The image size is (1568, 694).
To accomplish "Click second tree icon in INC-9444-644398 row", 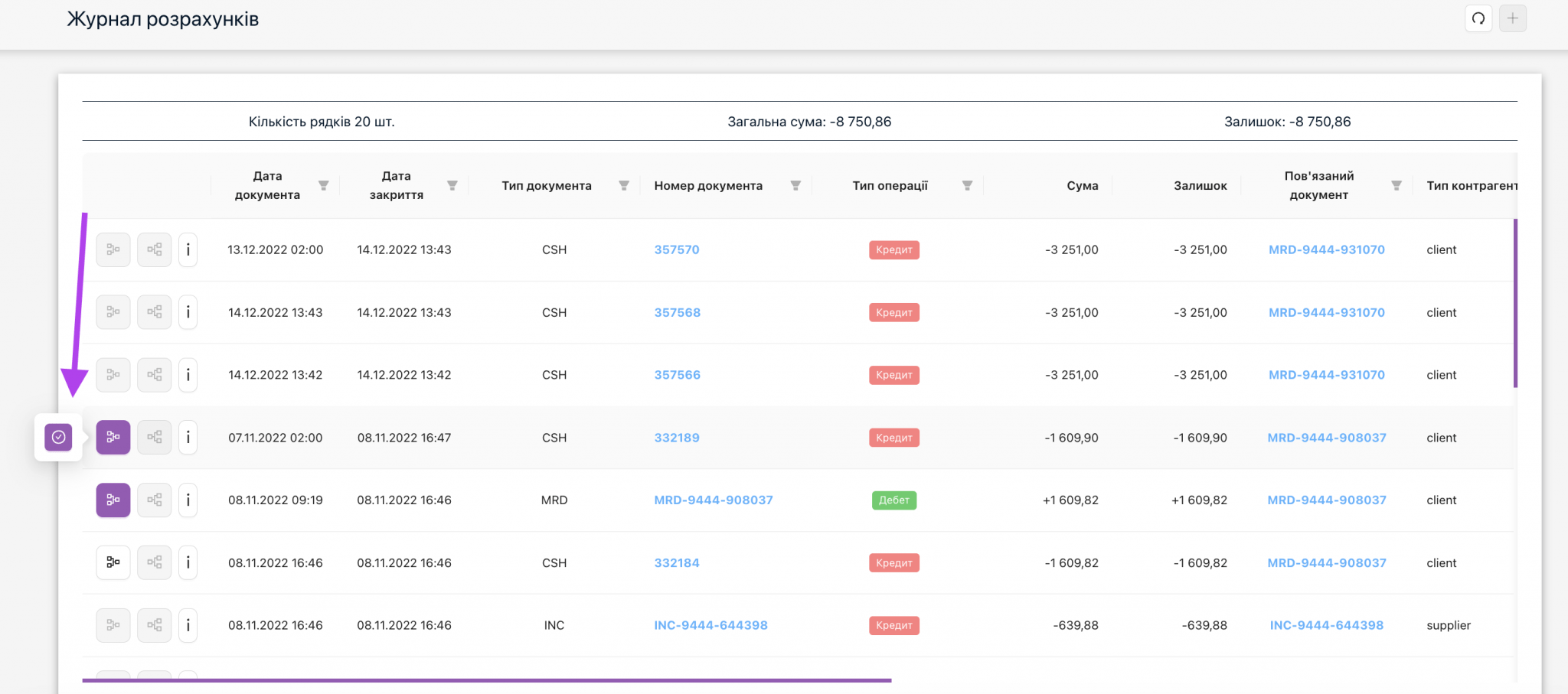I will tap(154, 625).
